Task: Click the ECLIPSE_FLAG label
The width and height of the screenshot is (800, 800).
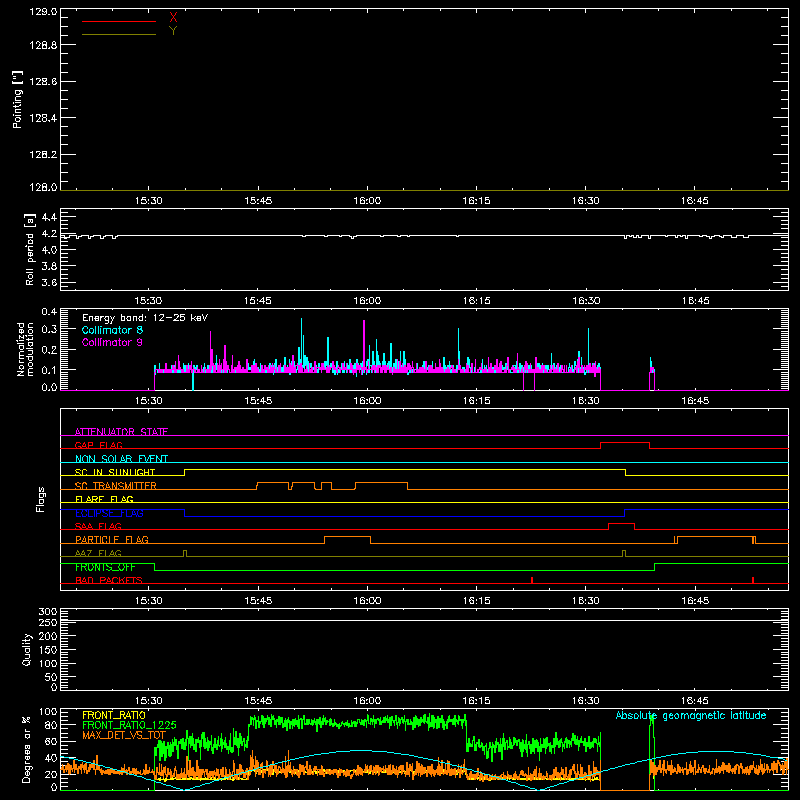Action: point(109,513)
